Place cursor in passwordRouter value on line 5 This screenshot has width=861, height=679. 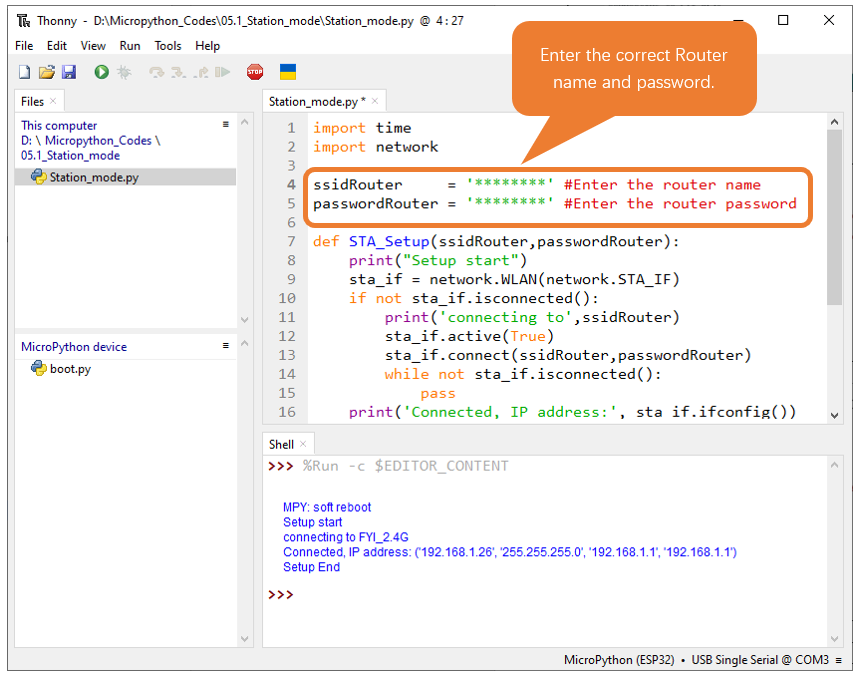pos(510,204)
